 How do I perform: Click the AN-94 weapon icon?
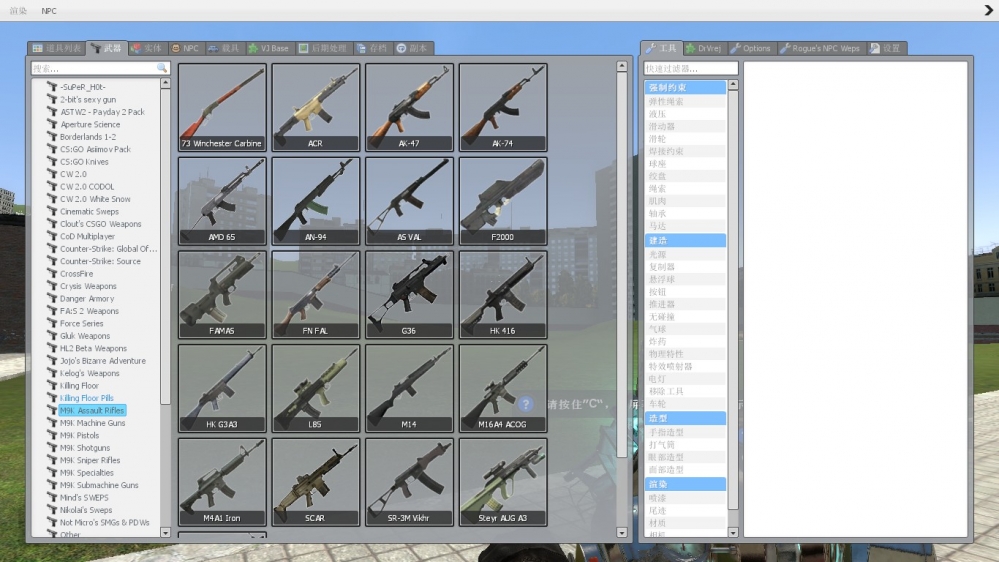[x=315, y=201]
